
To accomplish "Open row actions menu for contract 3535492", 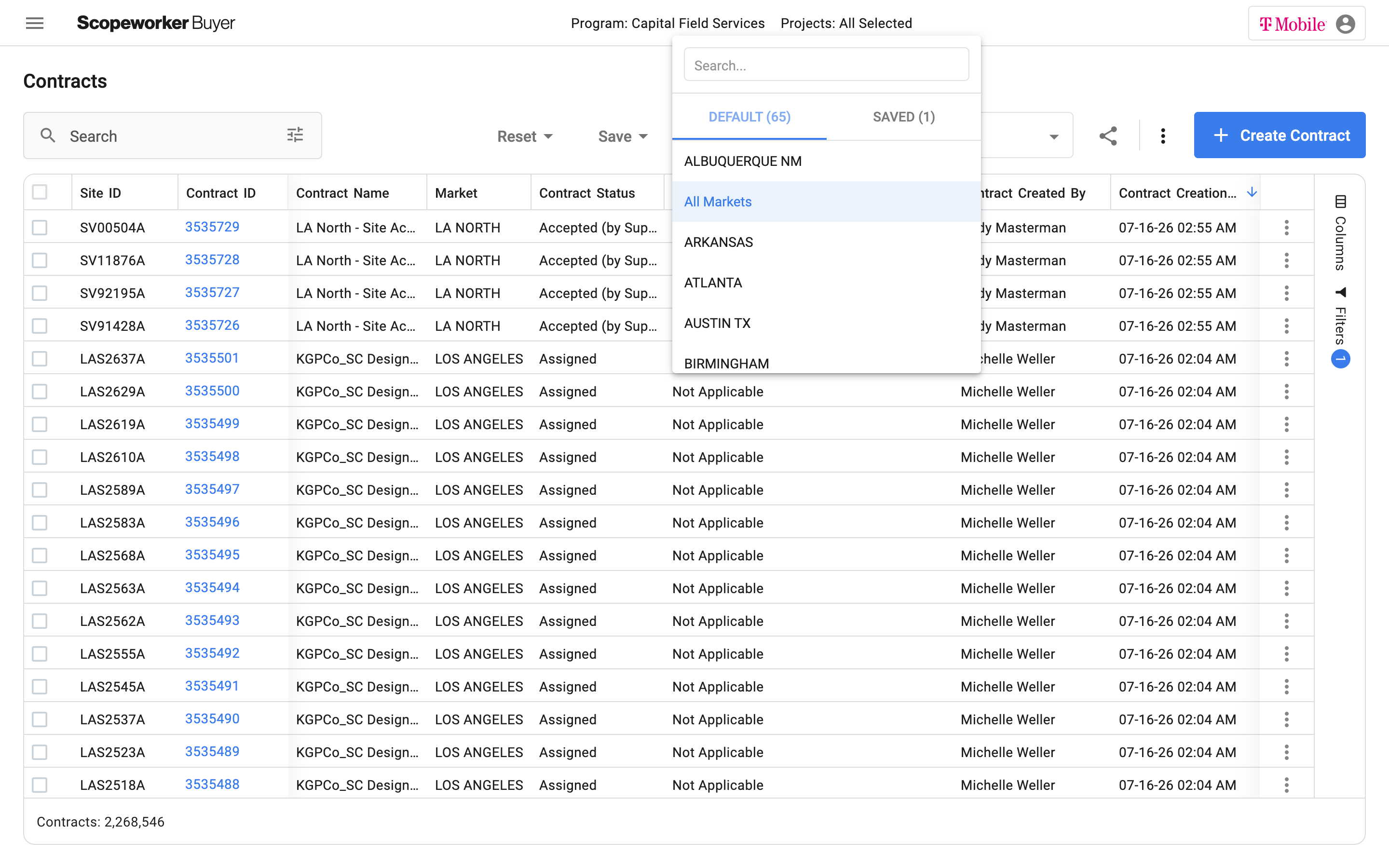I will [x=1286, y=653].
